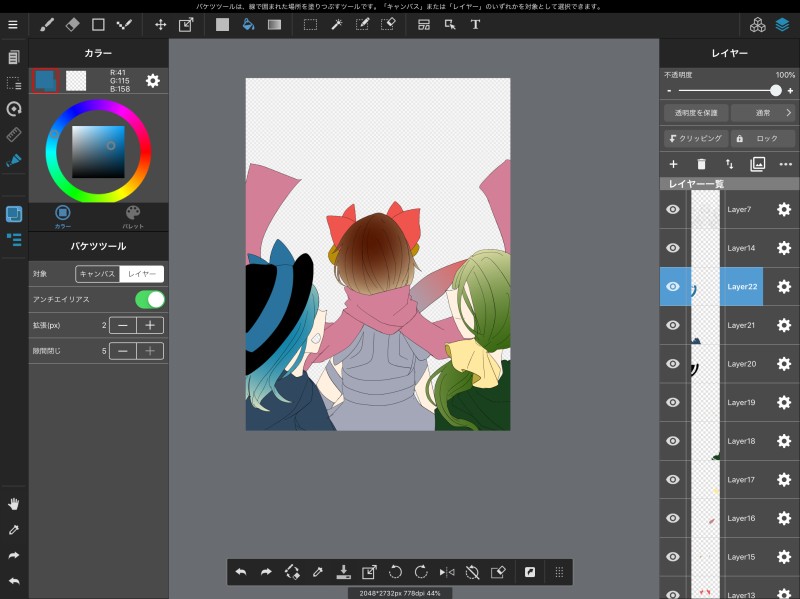Screen dimensions: 800x599
Task: Switch to the パレット tab
Action: [133, 216]
